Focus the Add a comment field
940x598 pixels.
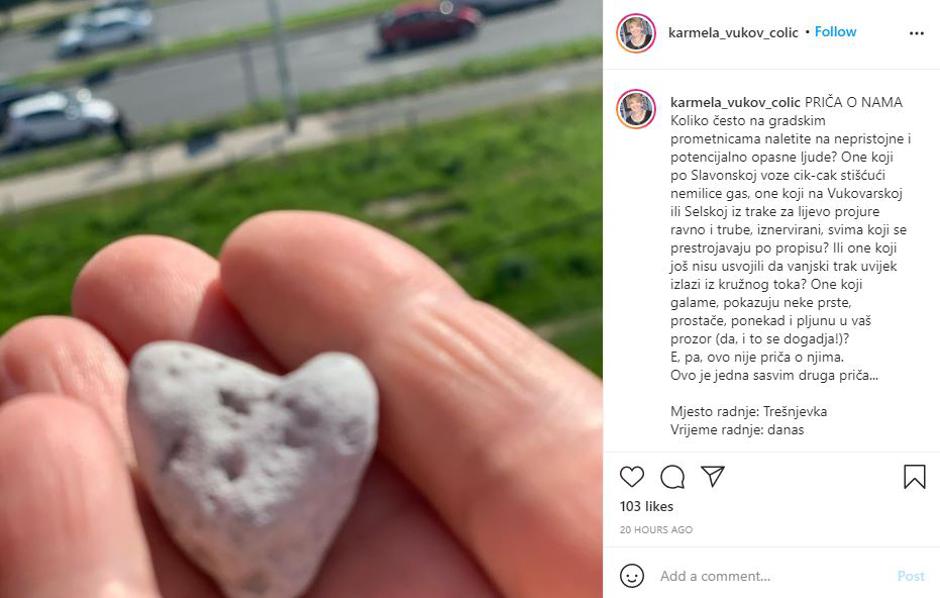[x=773, y=576]
